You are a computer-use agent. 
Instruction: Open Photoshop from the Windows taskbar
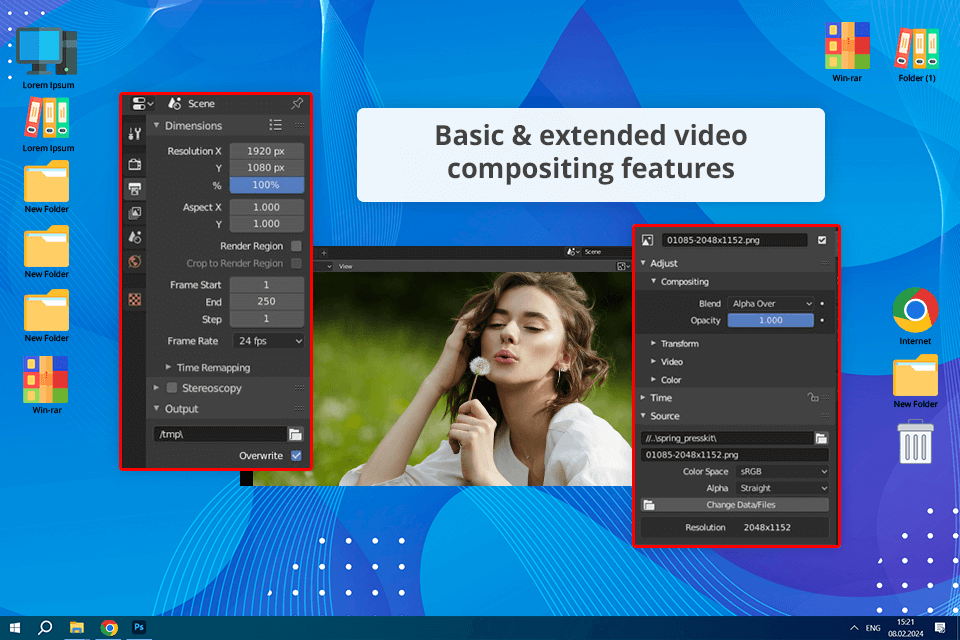(139, 628)
